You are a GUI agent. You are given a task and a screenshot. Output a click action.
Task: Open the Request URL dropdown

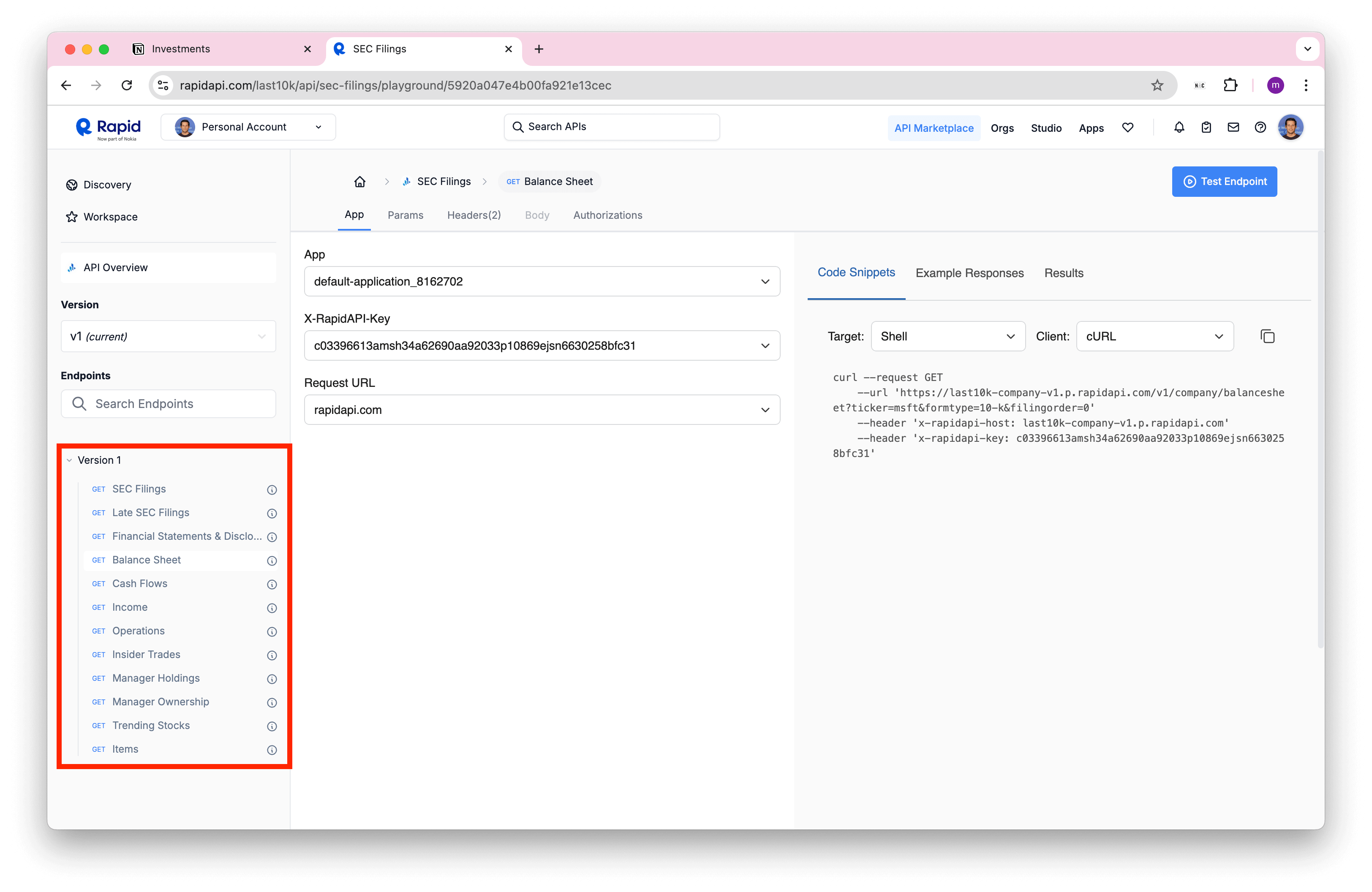coord(542,410)
